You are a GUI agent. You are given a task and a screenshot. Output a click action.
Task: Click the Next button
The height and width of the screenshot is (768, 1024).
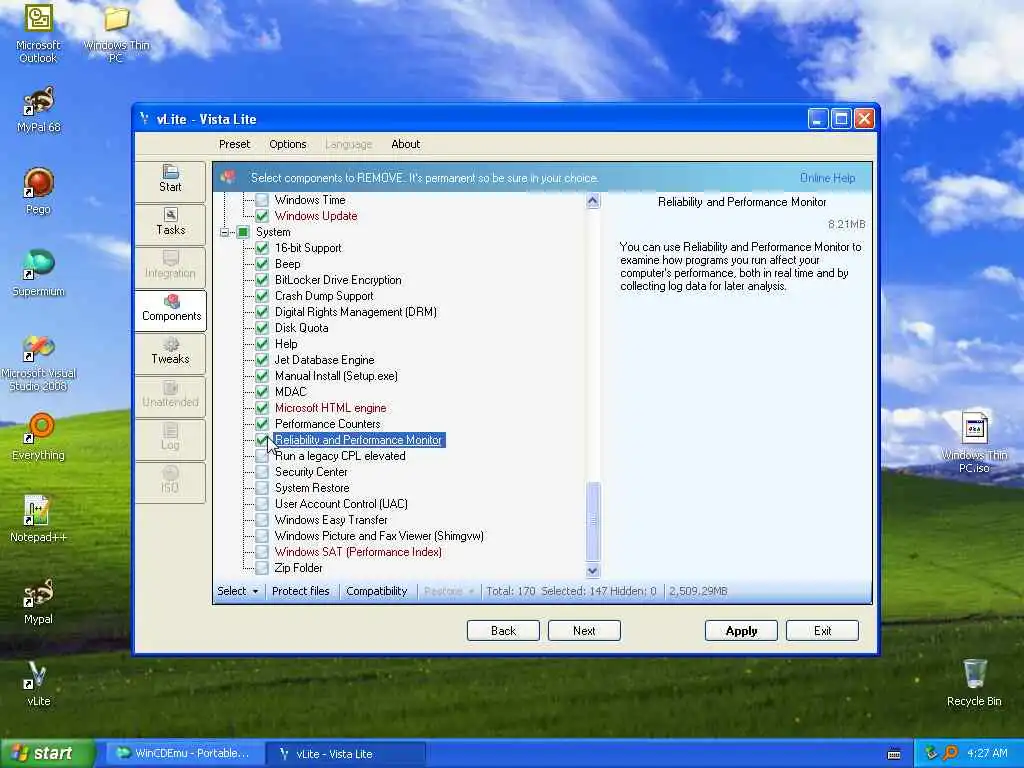(x=584, y=631)
